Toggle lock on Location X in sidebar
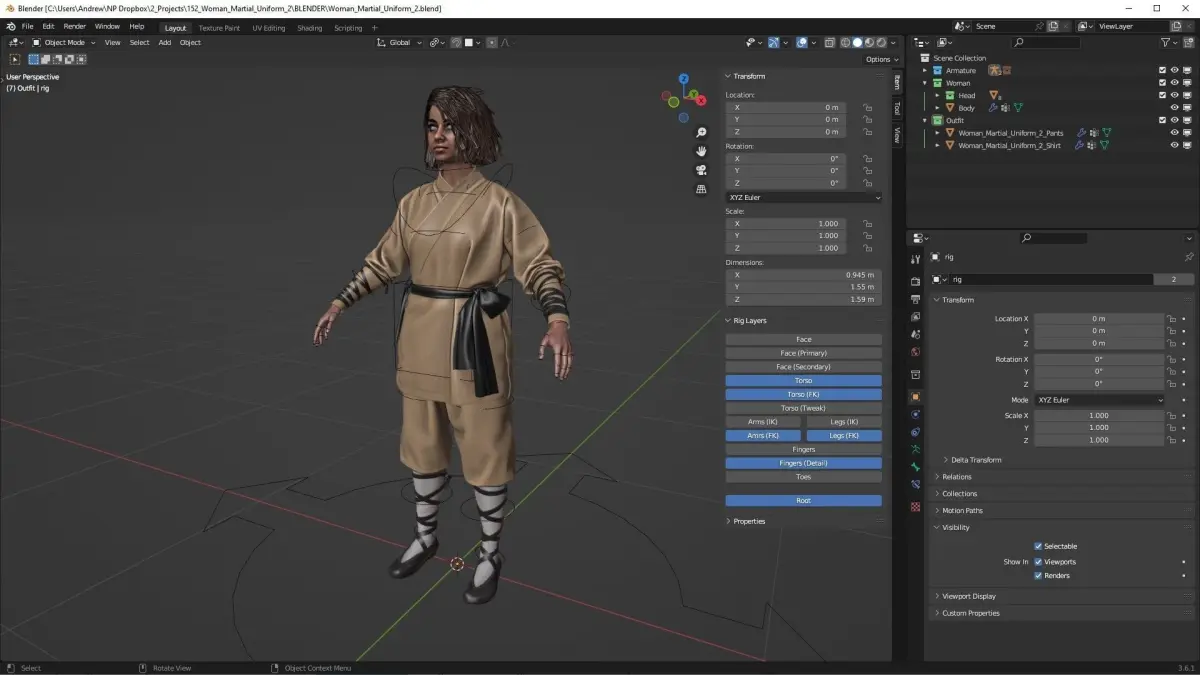 [x=868, y=107]
